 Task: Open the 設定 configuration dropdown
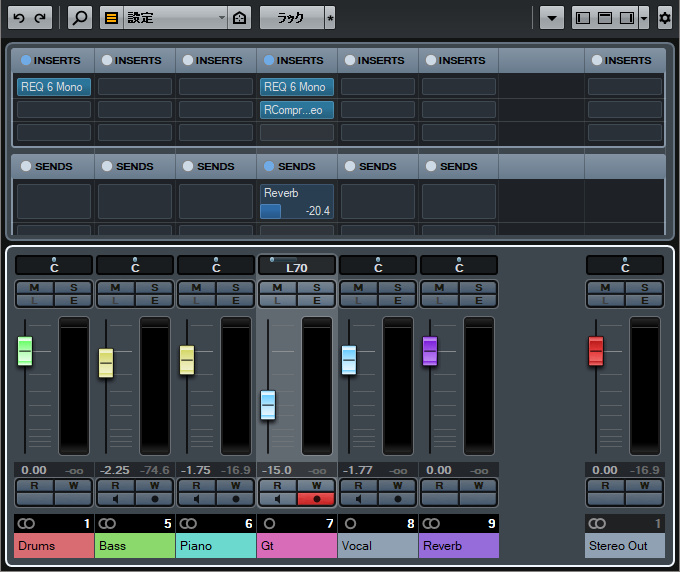175,18
